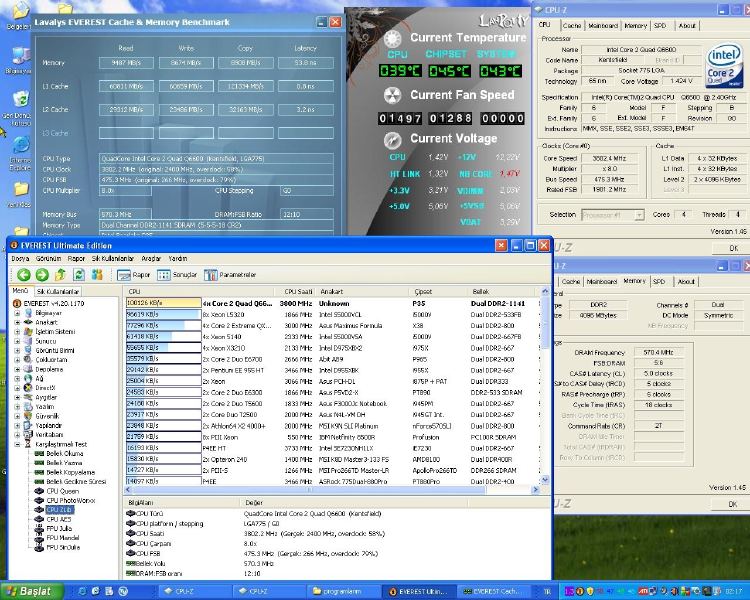
Task: Expand the Depolama tree node
Action: click(x=18, y=369)
